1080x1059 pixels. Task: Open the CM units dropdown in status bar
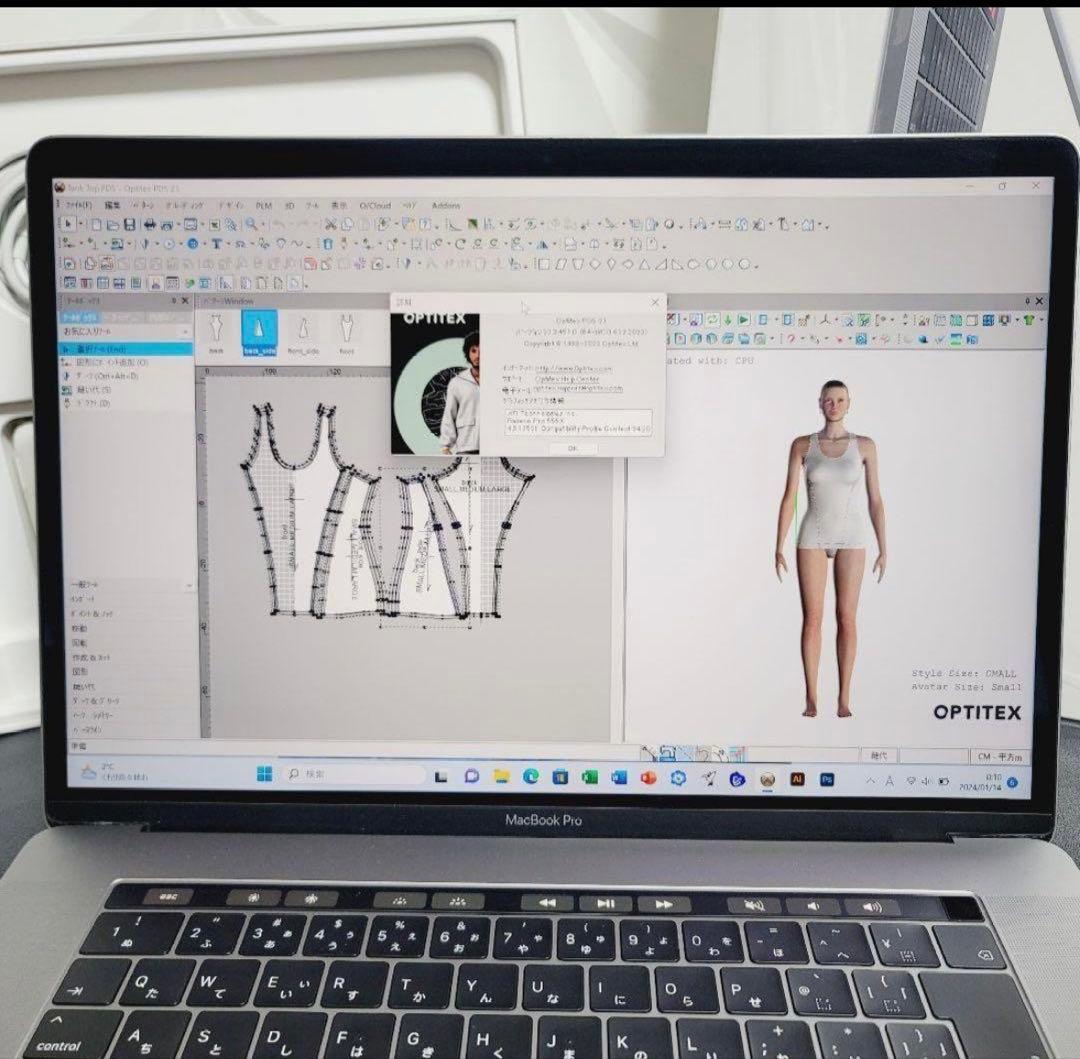coord(998,756)
